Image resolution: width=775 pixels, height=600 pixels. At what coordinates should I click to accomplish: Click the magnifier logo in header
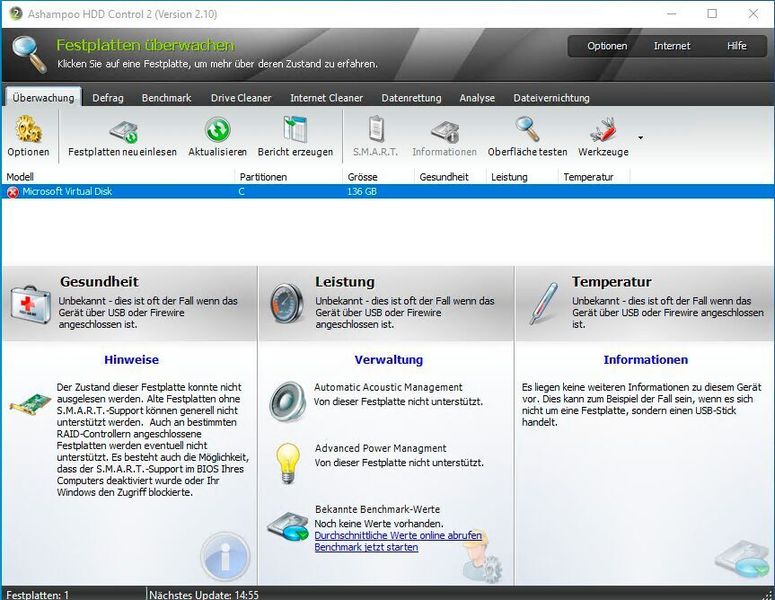click(29, 54)
